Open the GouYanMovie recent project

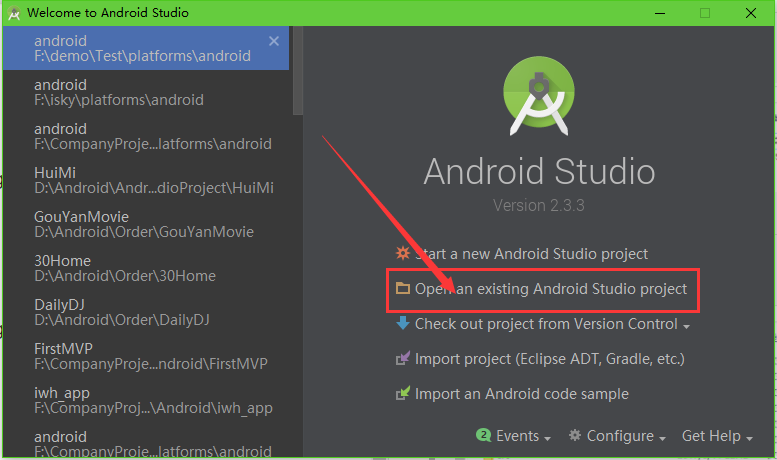click(x=146, y=224)
